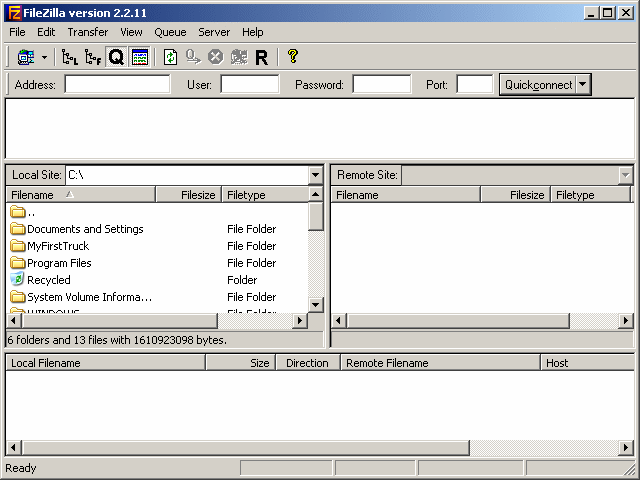Expand the Local Site path dropdown
The image size is (640, 480).
[315, 175]
